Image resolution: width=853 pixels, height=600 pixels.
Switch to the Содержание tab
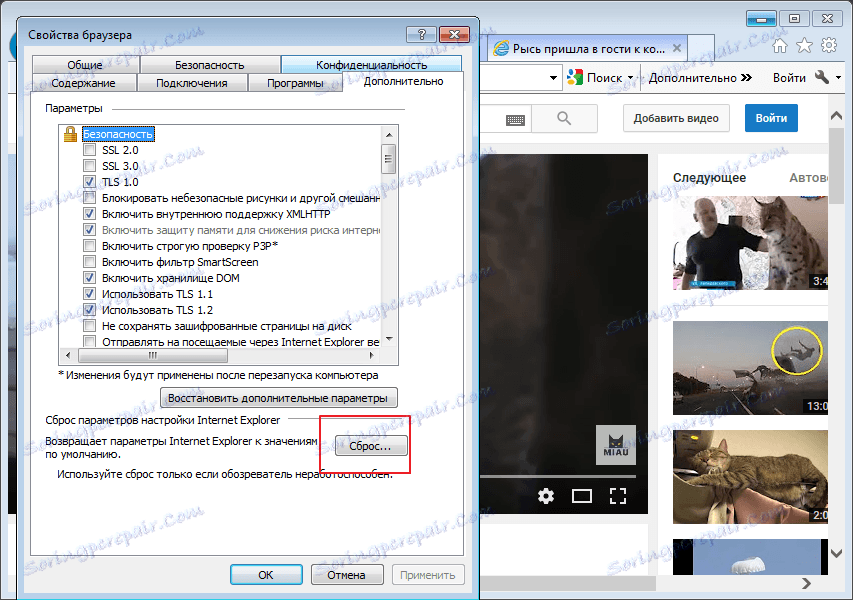tap(83, 83)
